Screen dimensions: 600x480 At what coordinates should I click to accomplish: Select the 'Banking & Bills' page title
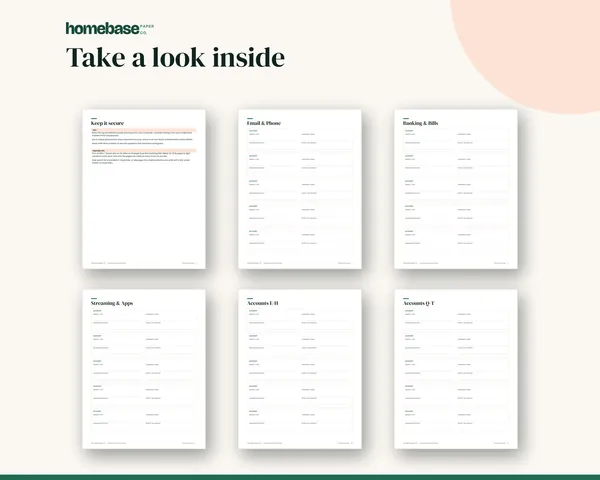click(421, 123)
